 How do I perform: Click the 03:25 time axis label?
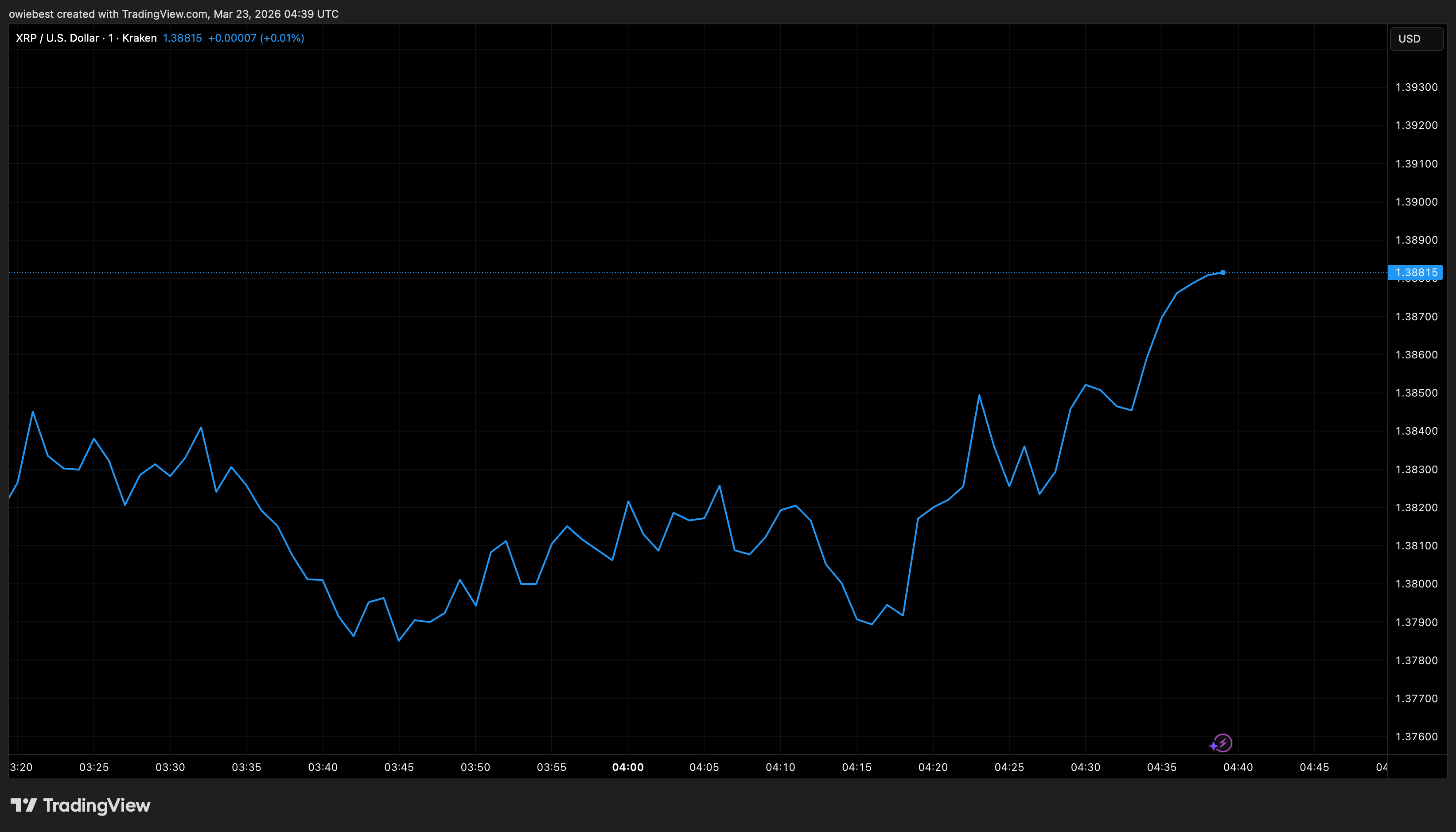[x=94, y=767]
